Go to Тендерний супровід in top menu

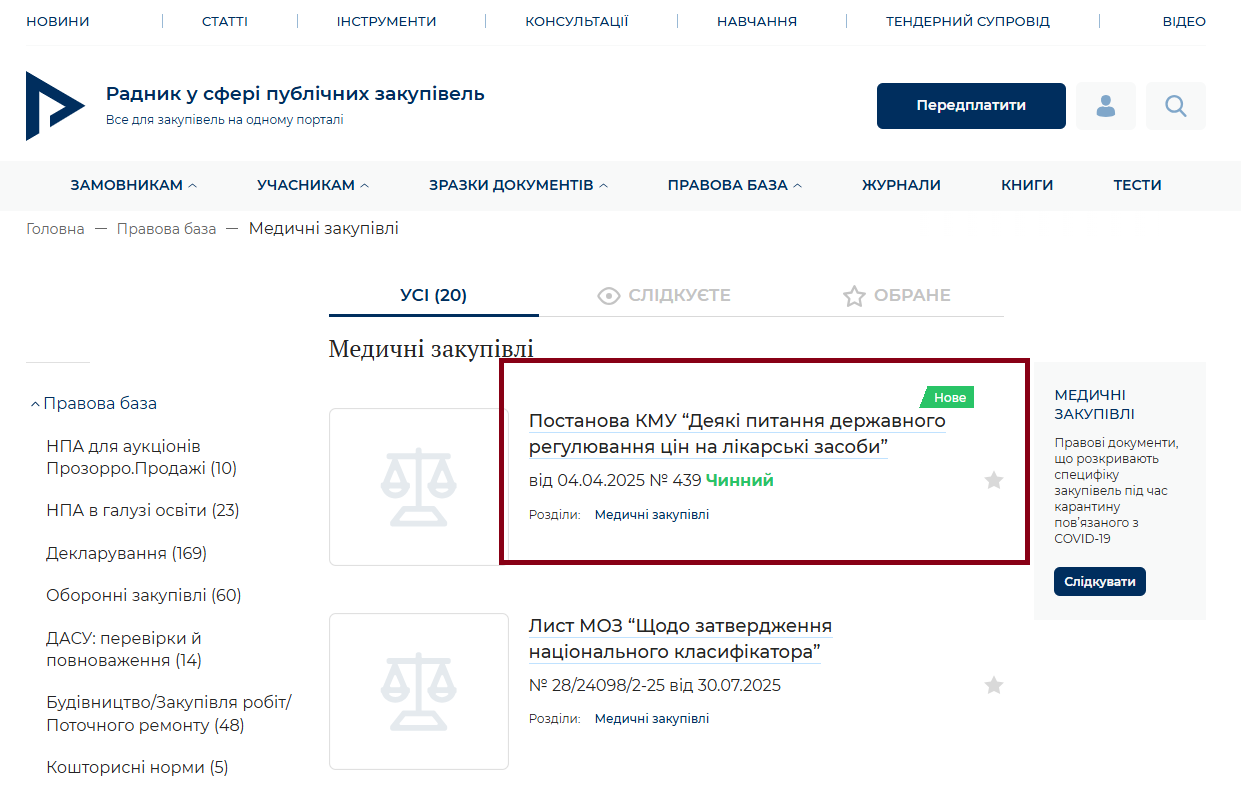click(967, 21)
